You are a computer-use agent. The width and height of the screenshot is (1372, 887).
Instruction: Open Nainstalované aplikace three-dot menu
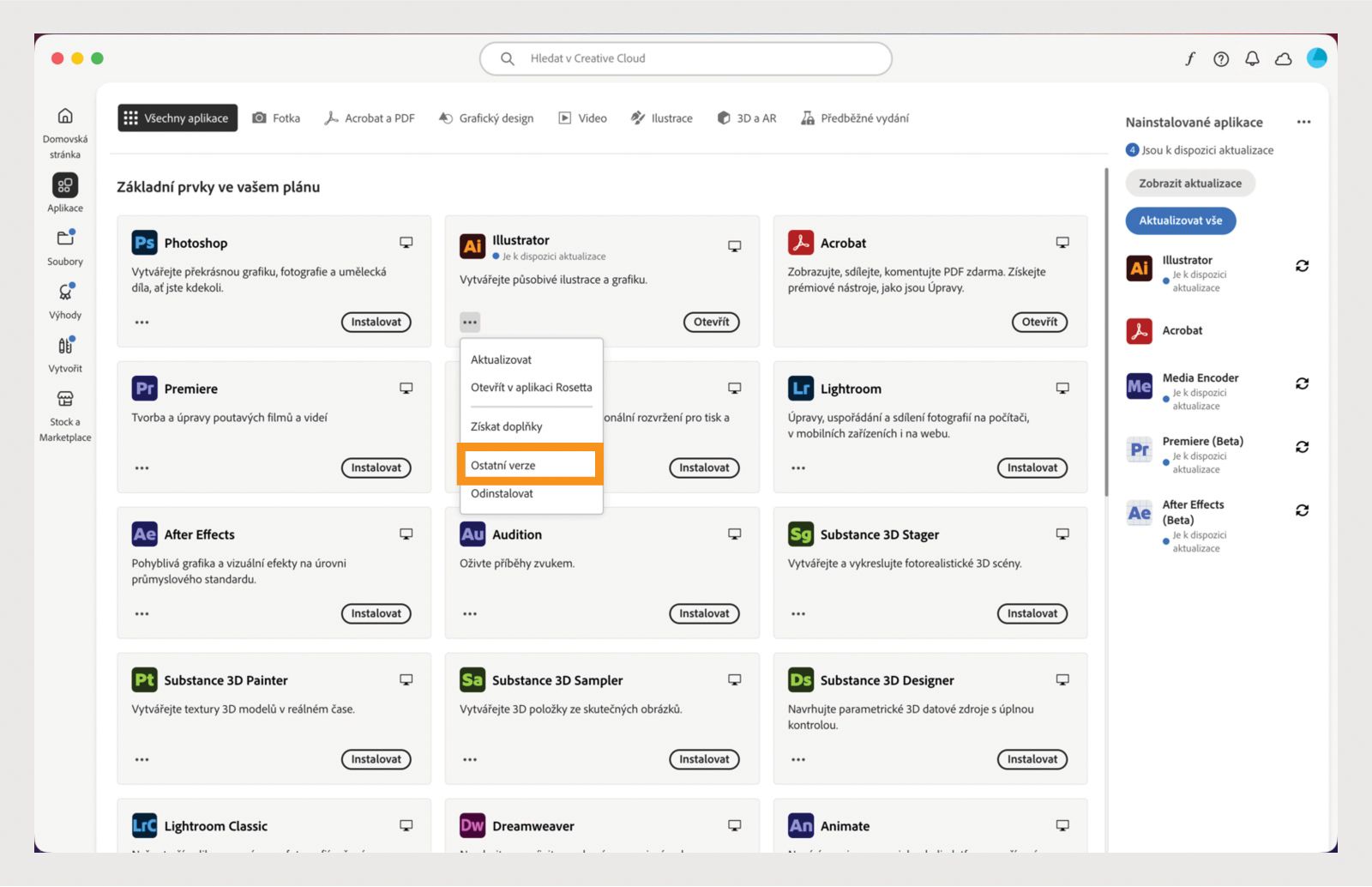[x=1303, y=122]
